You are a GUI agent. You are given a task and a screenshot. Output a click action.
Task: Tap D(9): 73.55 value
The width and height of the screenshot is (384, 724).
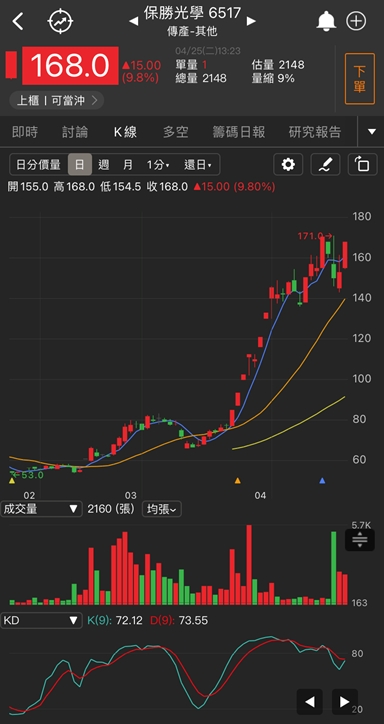179,621
